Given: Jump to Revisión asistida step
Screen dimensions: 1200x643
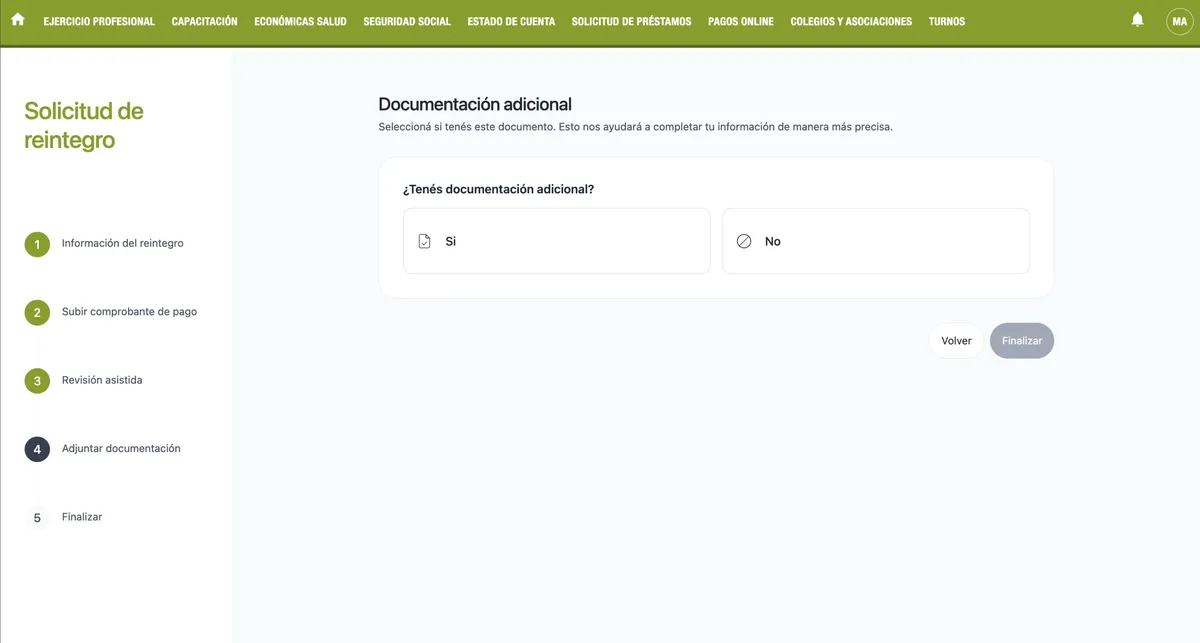Looking at the screenshot, I should 102,380.
